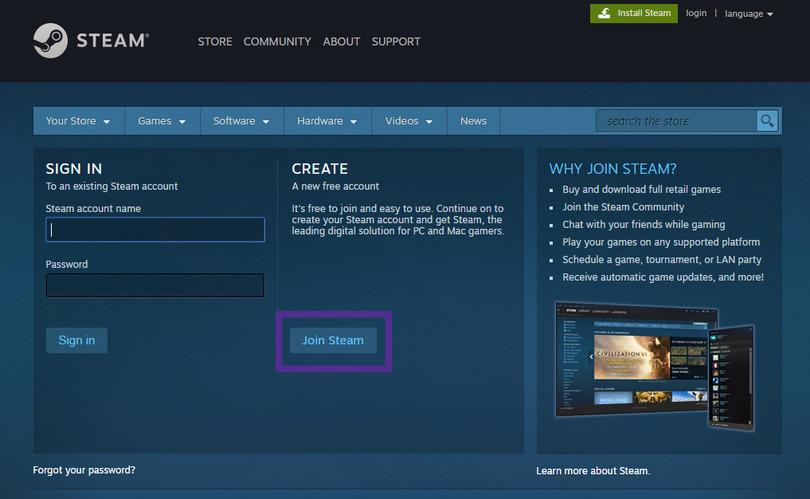The height and width of the screenshot is (499, 810).
Task: Click the CREATE heading
Action: tap(320, 169)
